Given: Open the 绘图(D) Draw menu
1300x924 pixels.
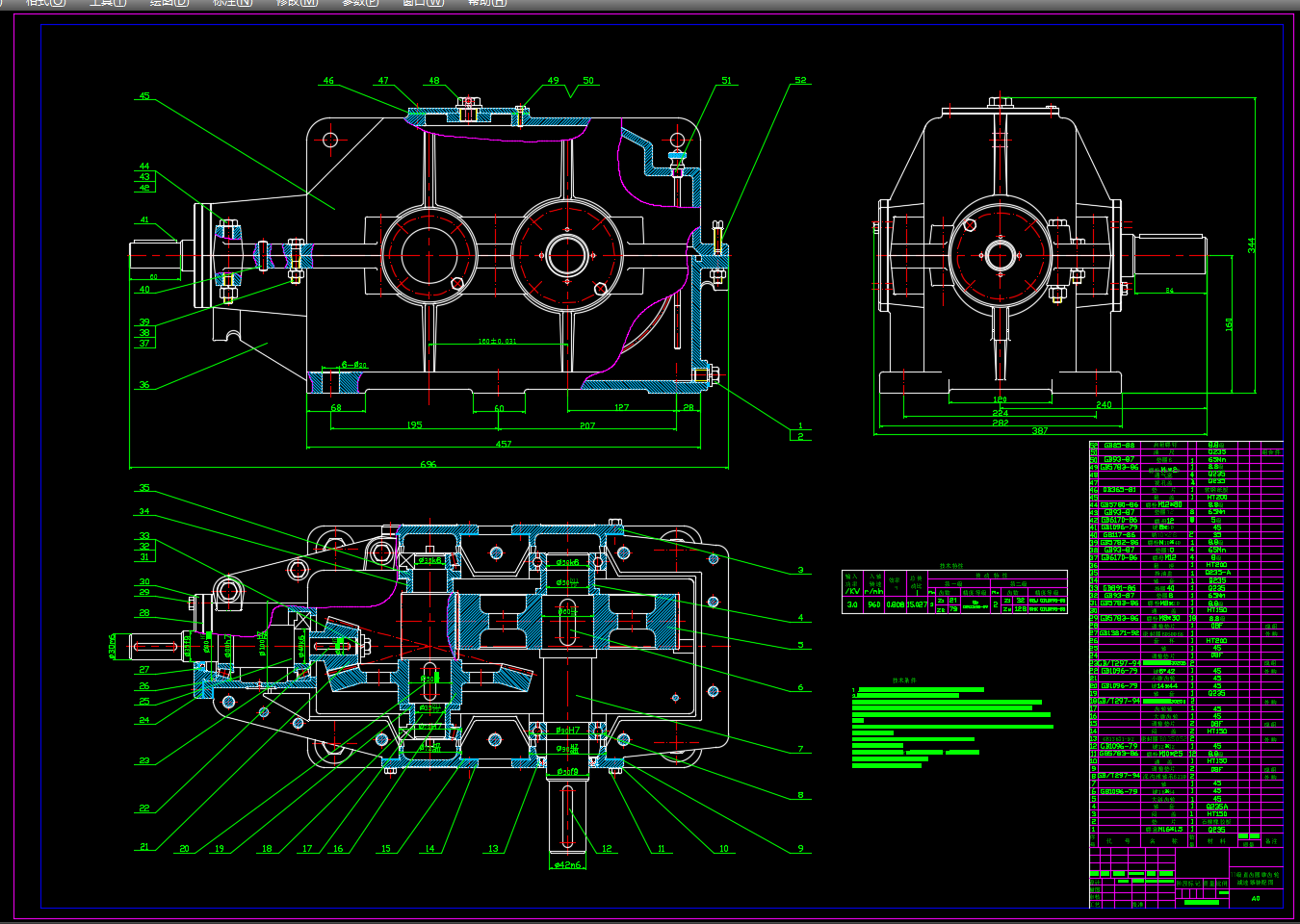Looking at the screenshot, I should [x=169, y=3].
